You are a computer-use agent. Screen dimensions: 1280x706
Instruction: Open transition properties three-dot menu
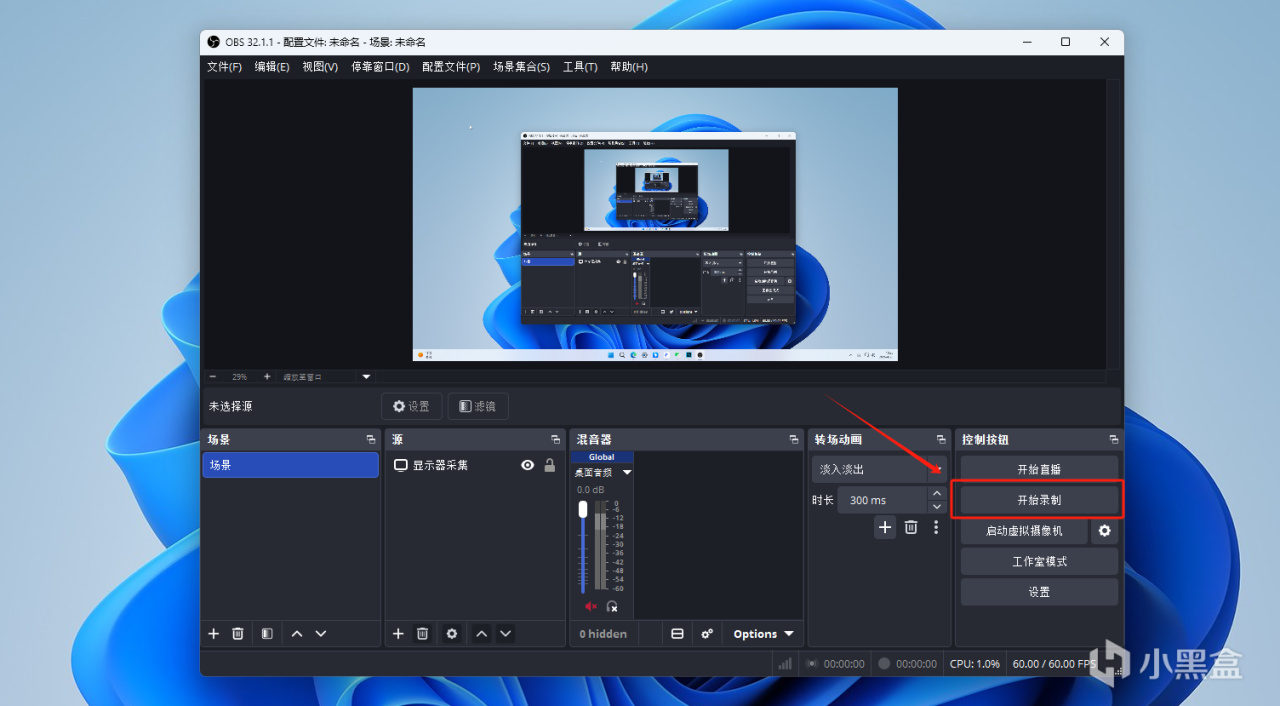pos(936,527)
